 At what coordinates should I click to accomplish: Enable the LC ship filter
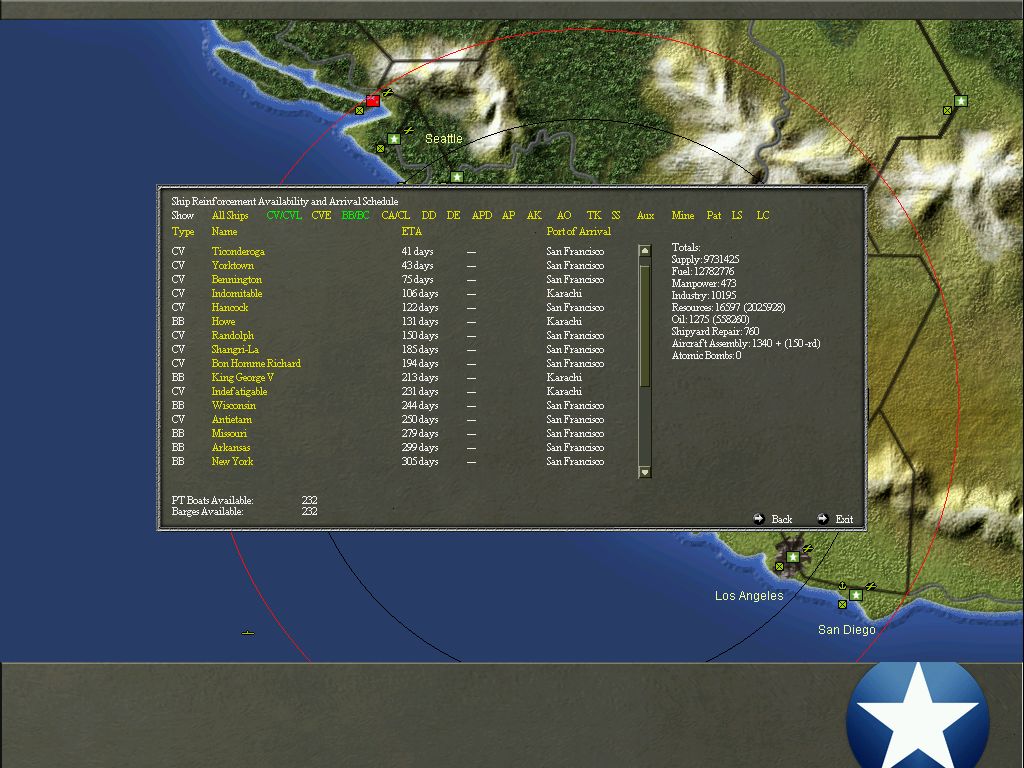[763, 216]
